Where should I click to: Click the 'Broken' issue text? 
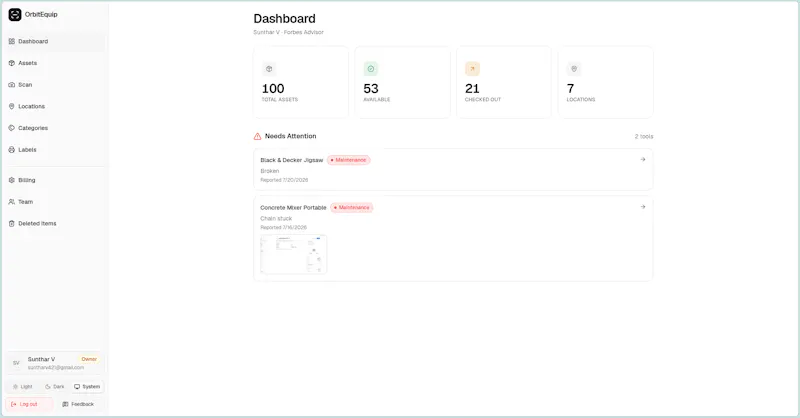coord(270,171)
